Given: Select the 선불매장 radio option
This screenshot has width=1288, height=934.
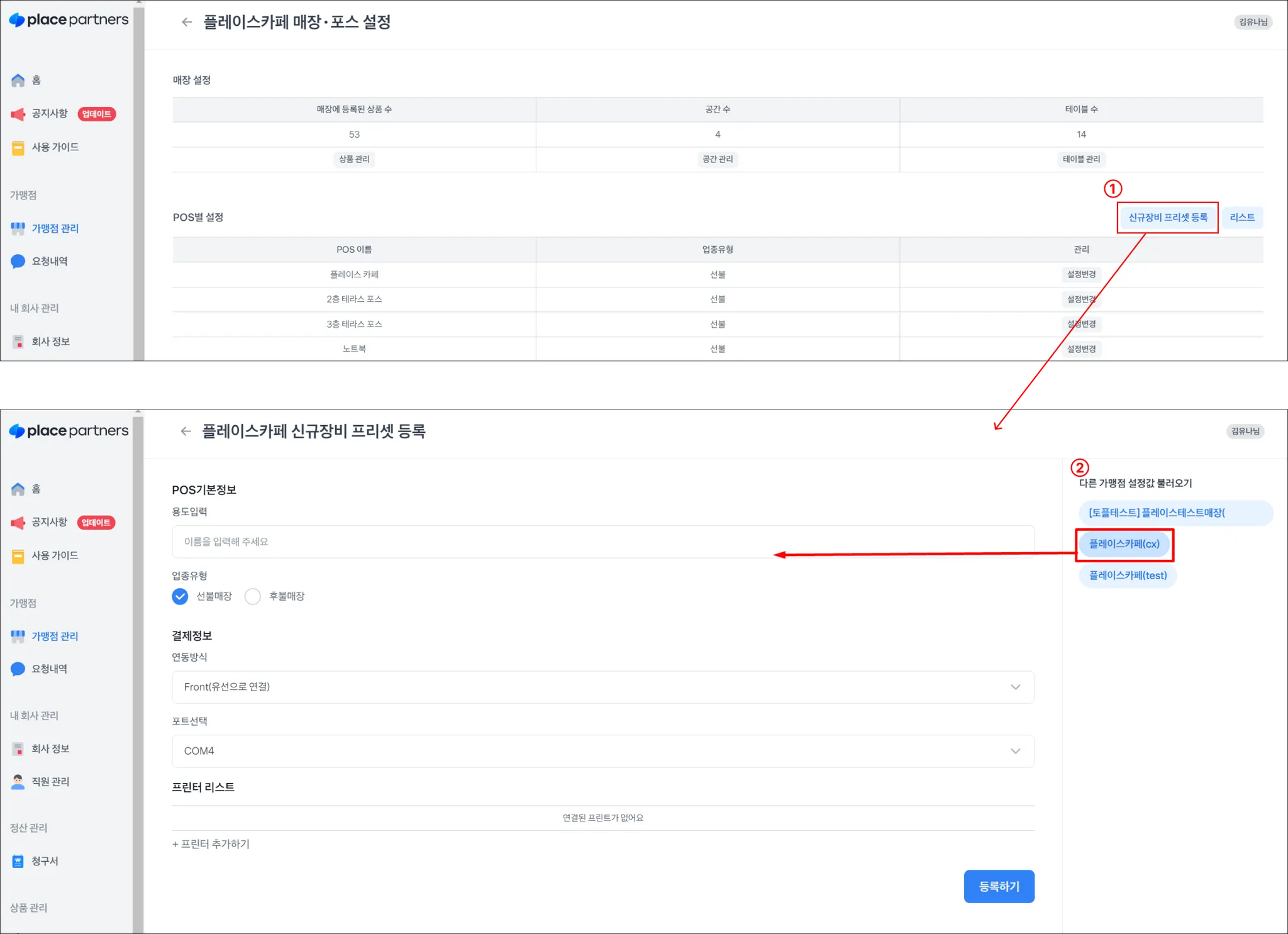Looking at the screenshot, I should pyautogui.click(x=180, y=596).
